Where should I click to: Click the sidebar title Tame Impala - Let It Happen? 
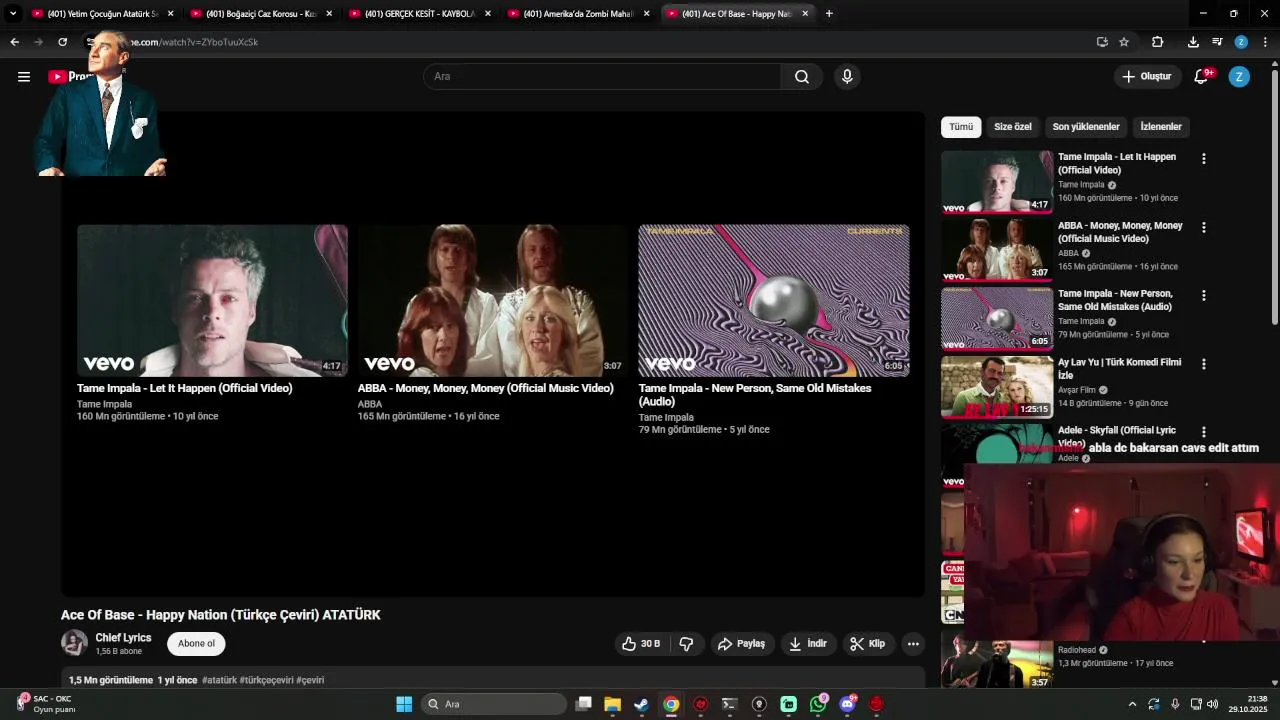pyautogui.click(x=1117, y=163)
